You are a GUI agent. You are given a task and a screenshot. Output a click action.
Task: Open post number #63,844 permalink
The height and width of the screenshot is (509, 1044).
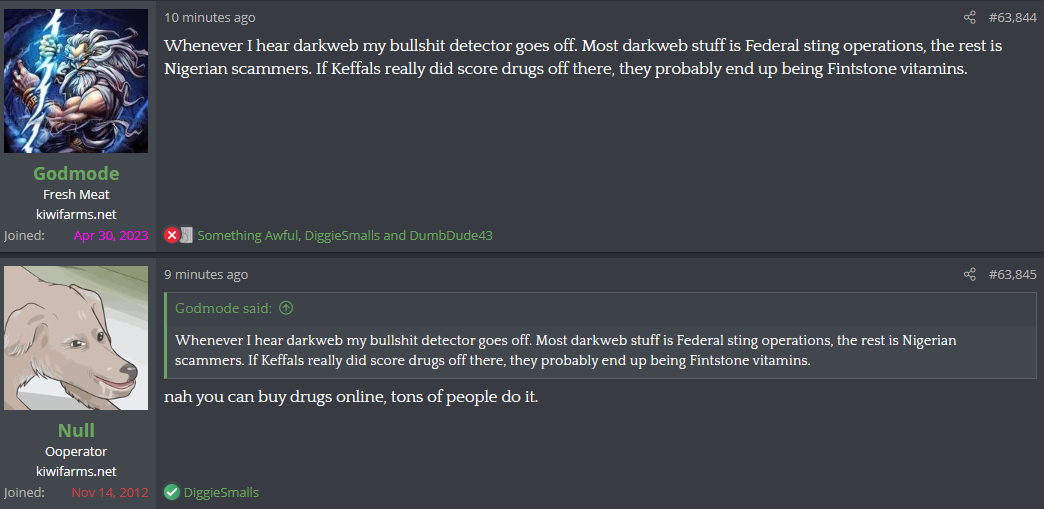(x=1012, y=17)
